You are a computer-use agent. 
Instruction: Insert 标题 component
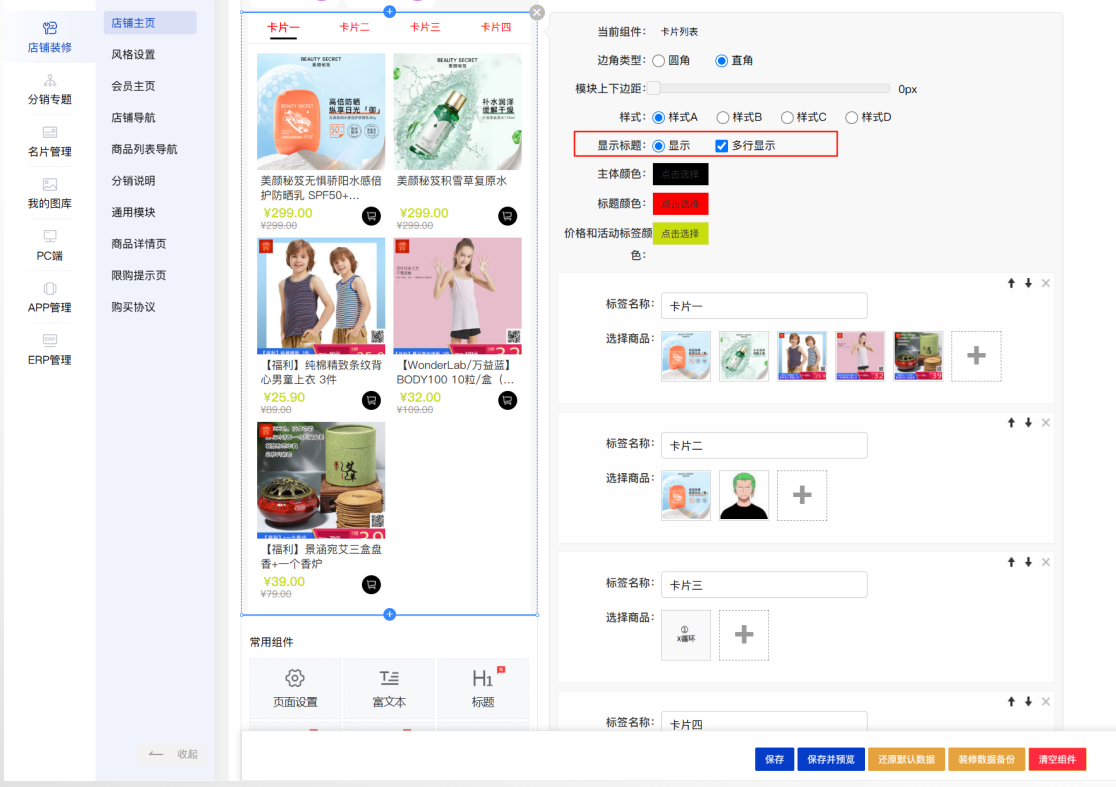coord(483,688)
